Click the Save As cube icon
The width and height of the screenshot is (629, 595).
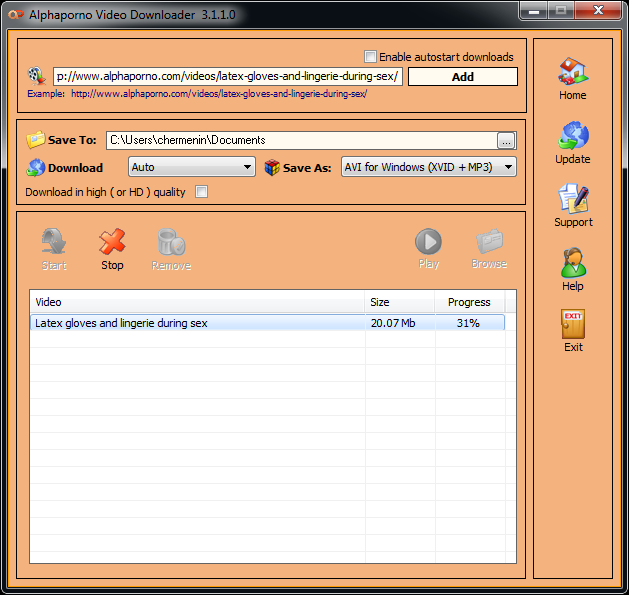(272, 167)
